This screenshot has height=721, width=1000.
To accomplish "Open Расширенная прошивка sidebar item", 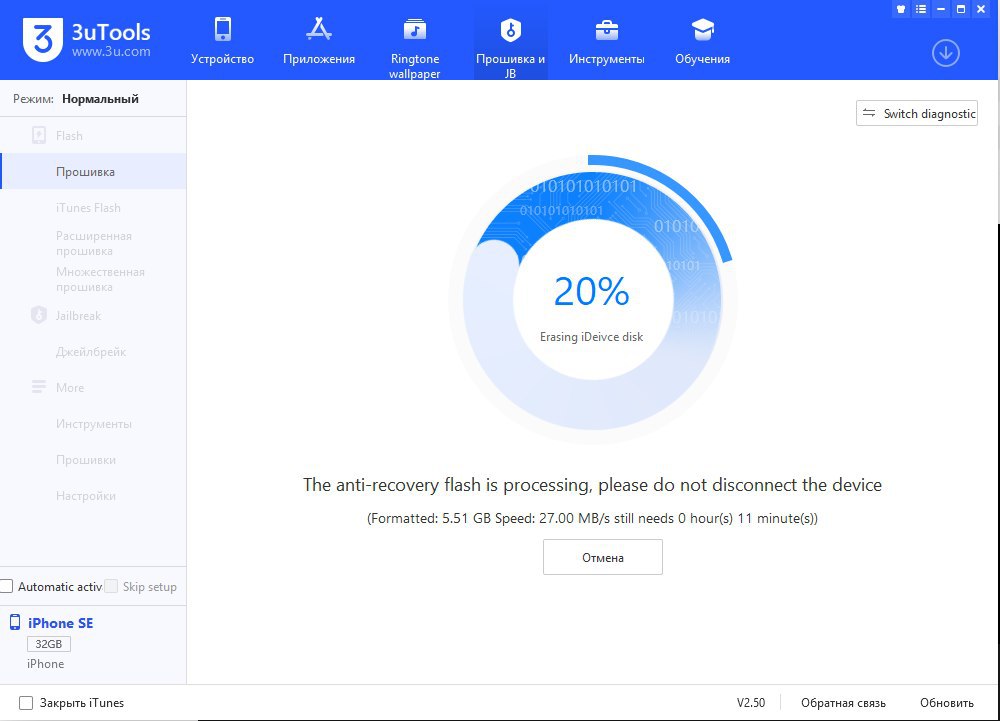I will (x=94, y=243).
